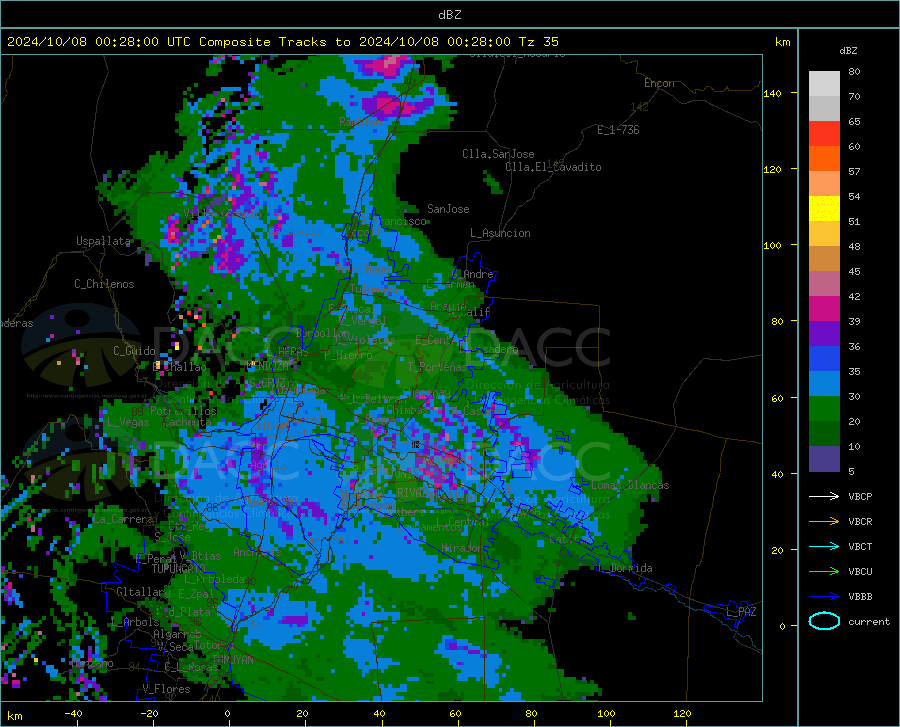Select the green 20–30 dBZ swatch
900x727 pixels.
824,409
